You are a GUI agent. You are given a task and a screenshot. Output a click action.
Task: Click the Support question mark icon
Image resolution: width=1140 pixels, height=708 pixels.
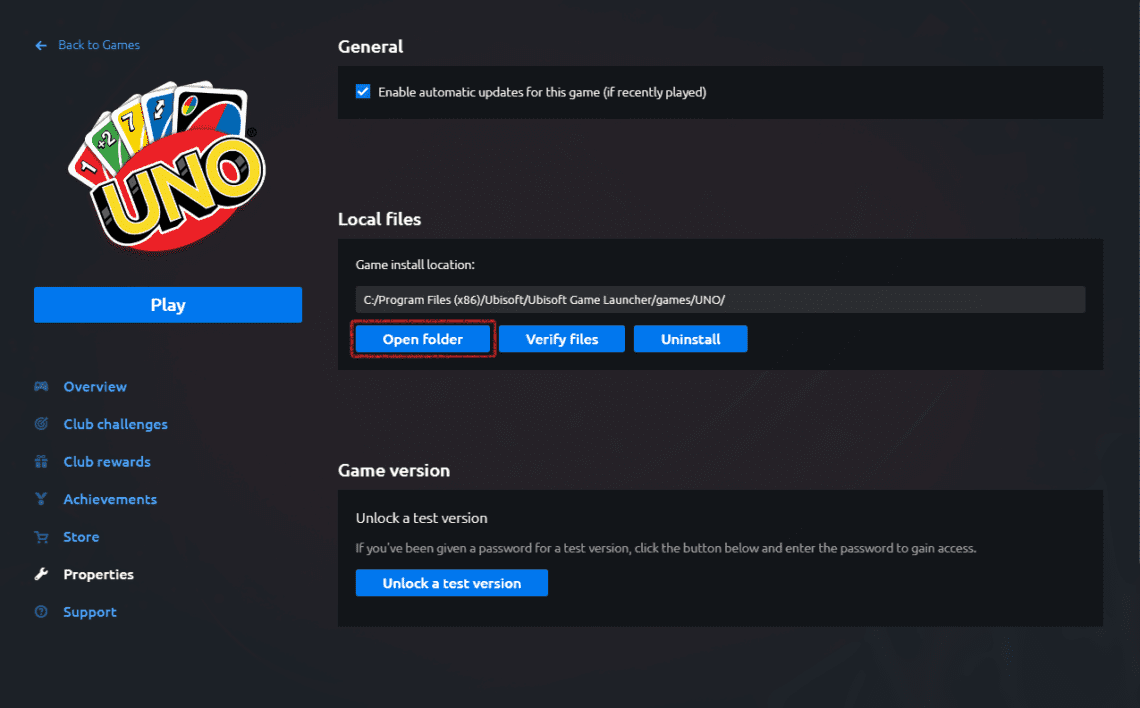[x=40, y=611]
